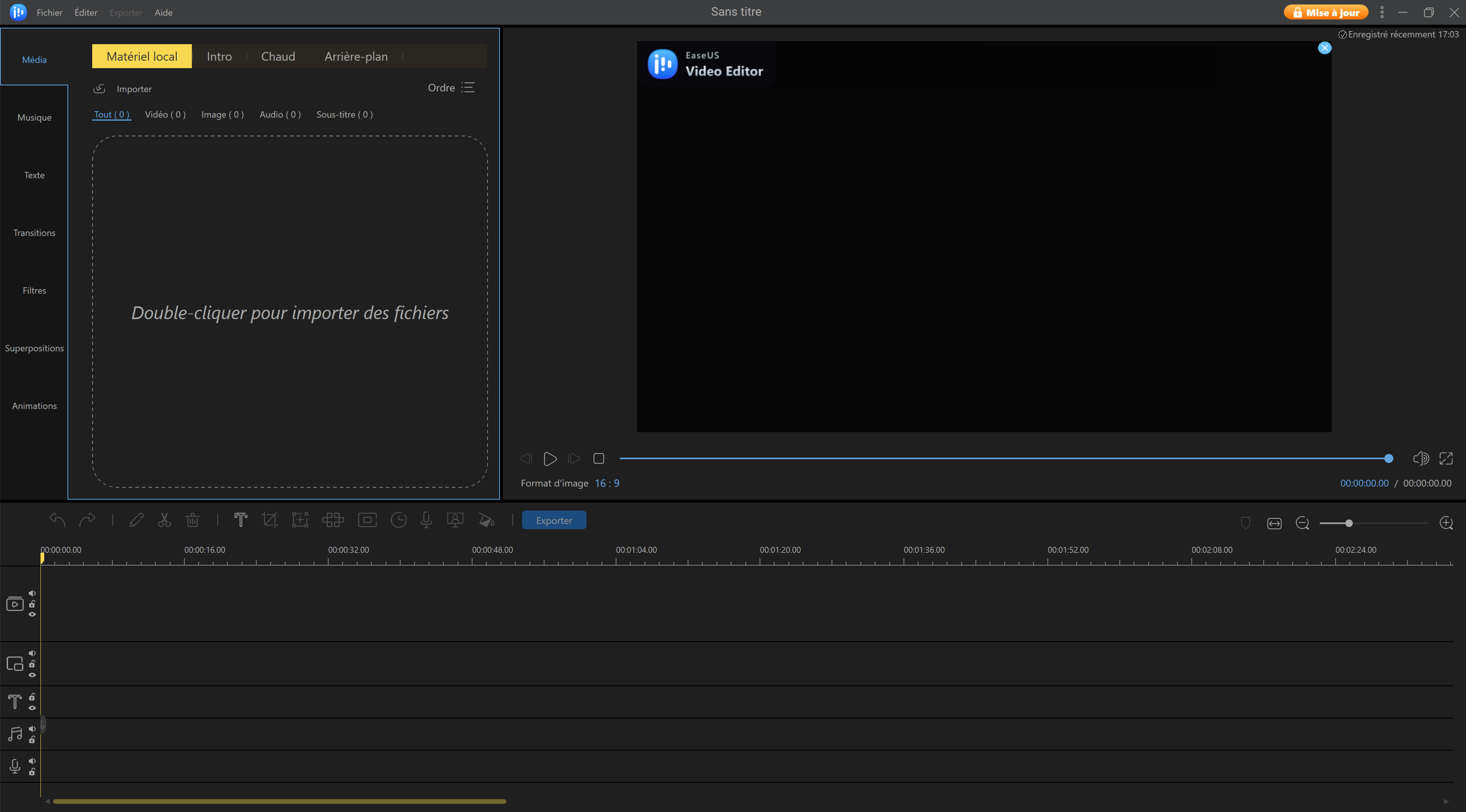Select the Matériel local tab
The width and height of the screenshot is (1466, 812).
pos(142,56)
